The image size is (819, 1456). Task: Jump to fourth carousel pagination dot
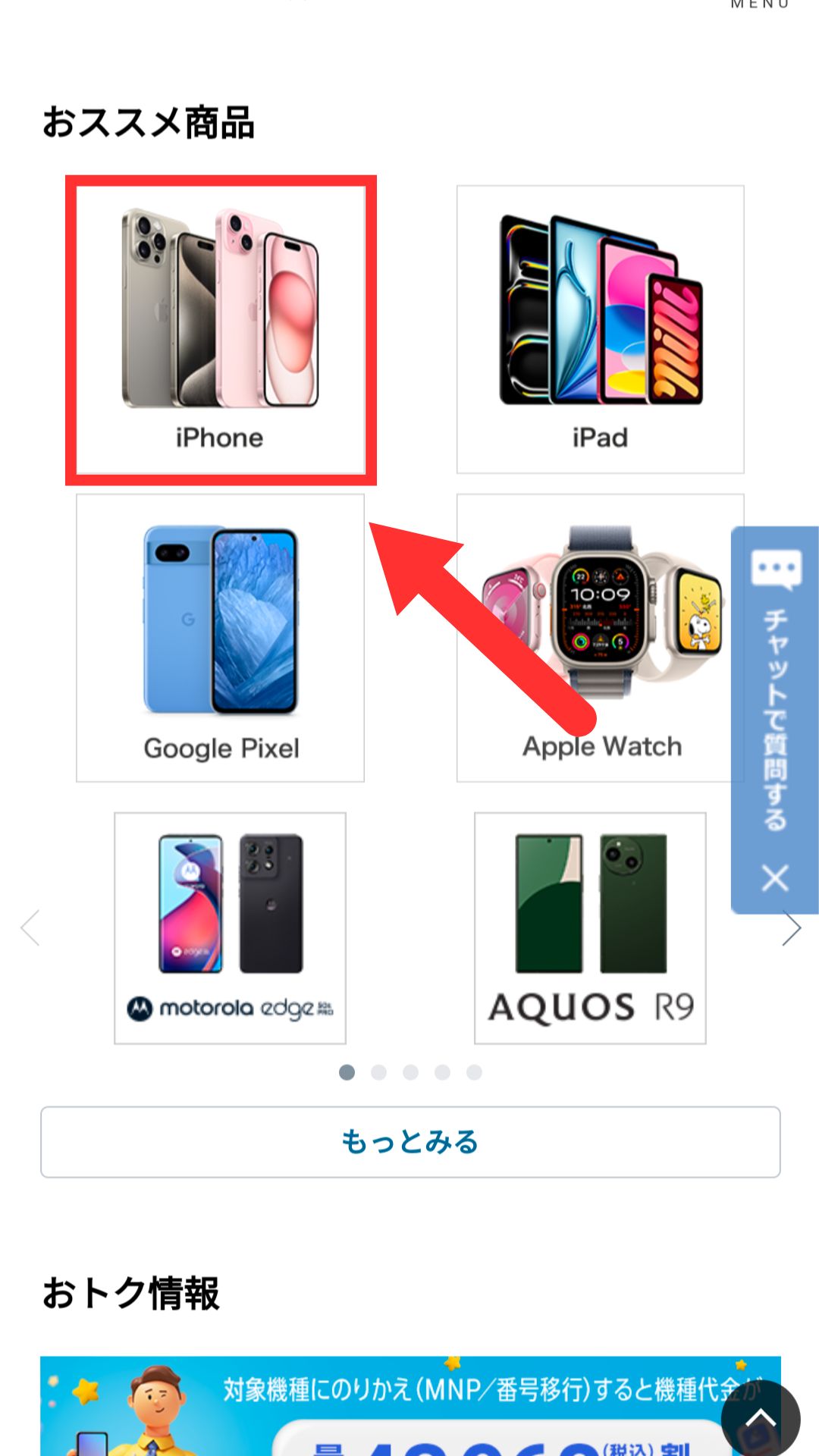coord(442,1072)
